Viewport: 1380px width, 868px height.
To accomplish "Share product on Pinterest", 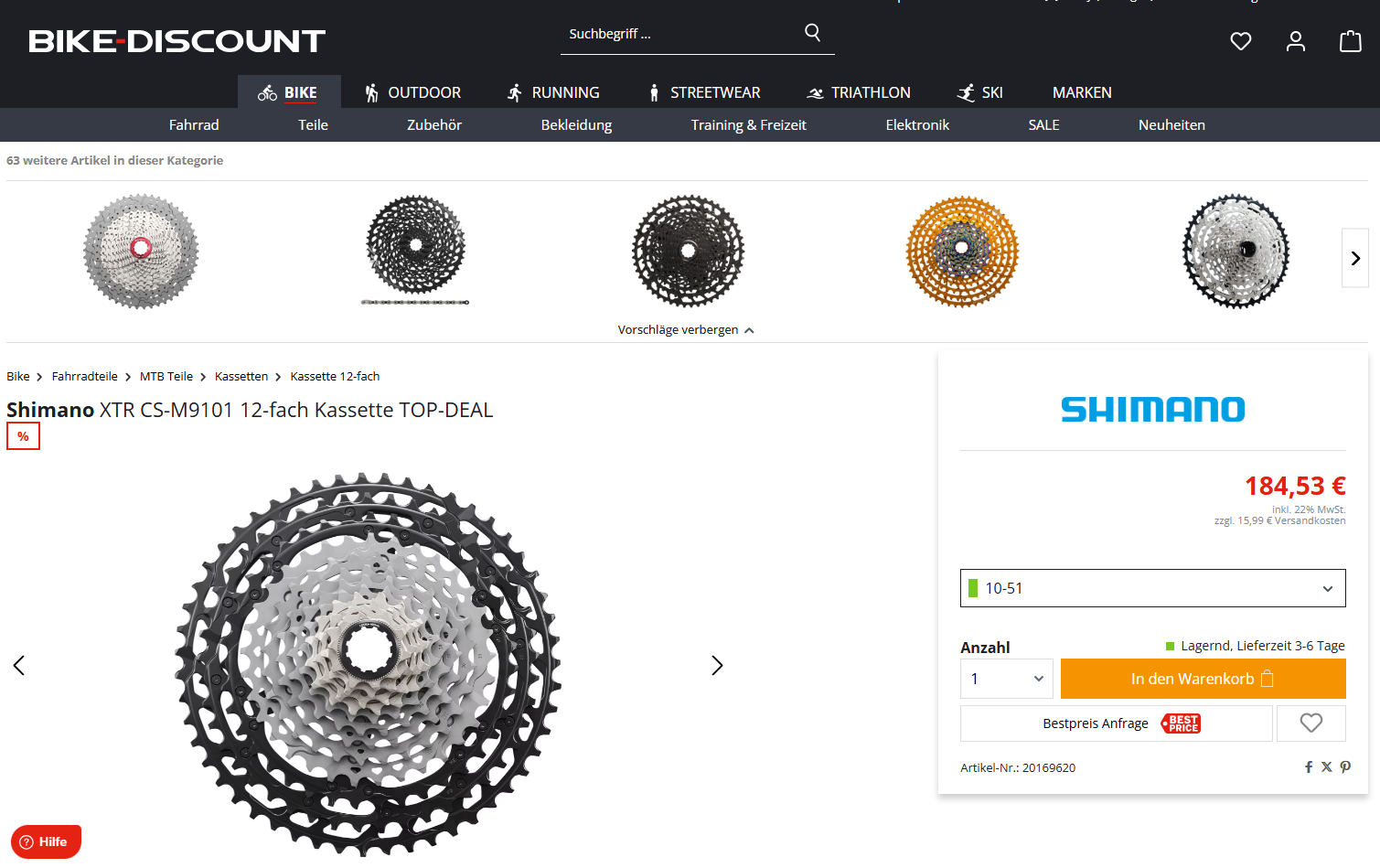I will point(1345,767).
